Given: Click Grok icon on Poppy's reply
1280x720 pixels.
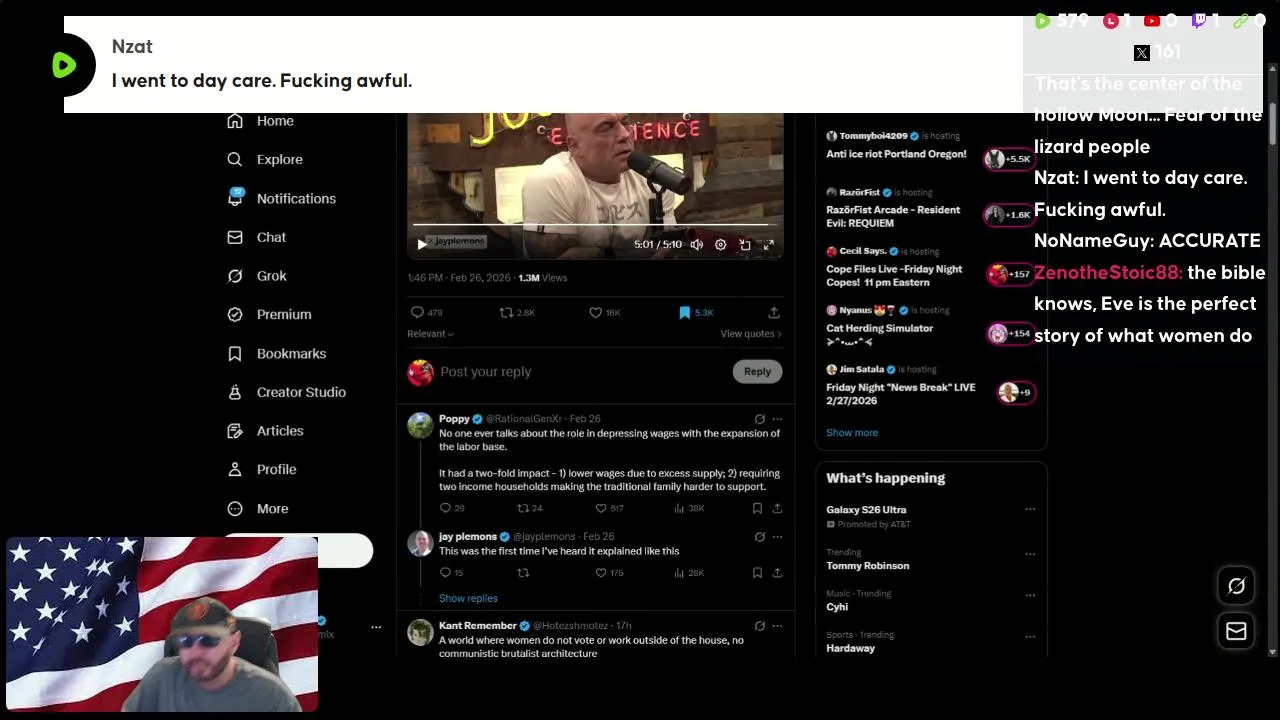Looking at the screenshot, I should (x=760, y=419).
